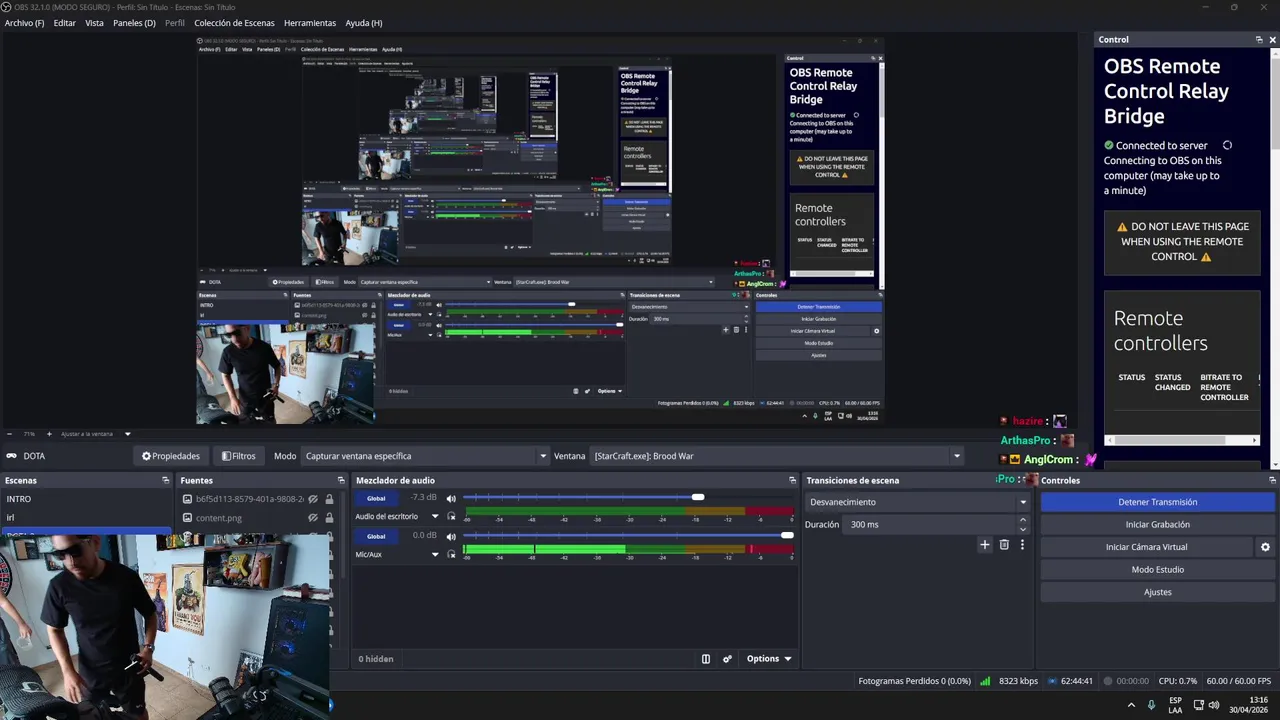Pop out the Mezclador de audio dock
This screenshot has width=1280, height=720.
tap(792, 480)
